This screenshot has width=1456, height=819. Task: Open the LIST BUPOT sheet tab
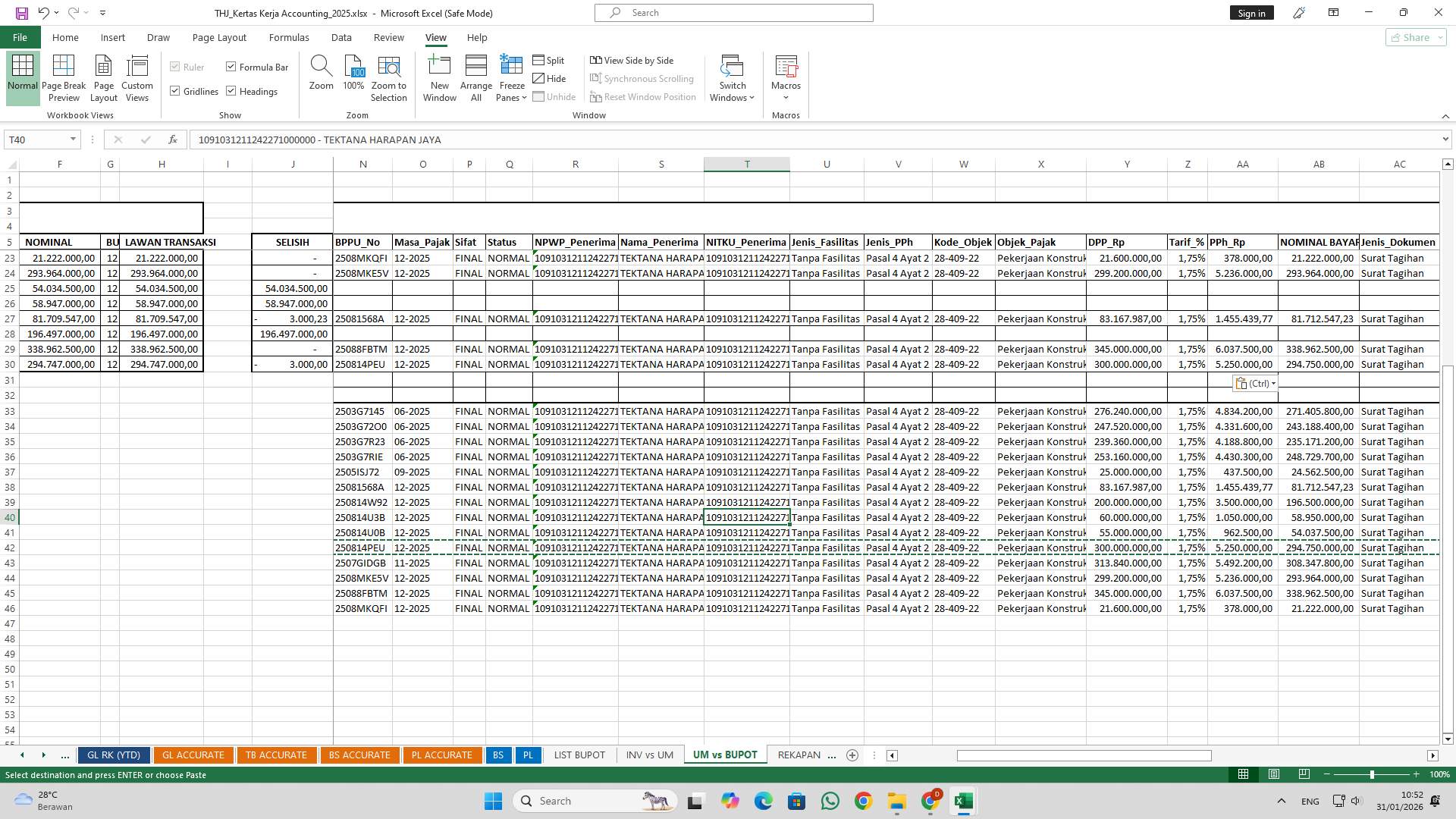pyautogui.click(x=579, y=755)
